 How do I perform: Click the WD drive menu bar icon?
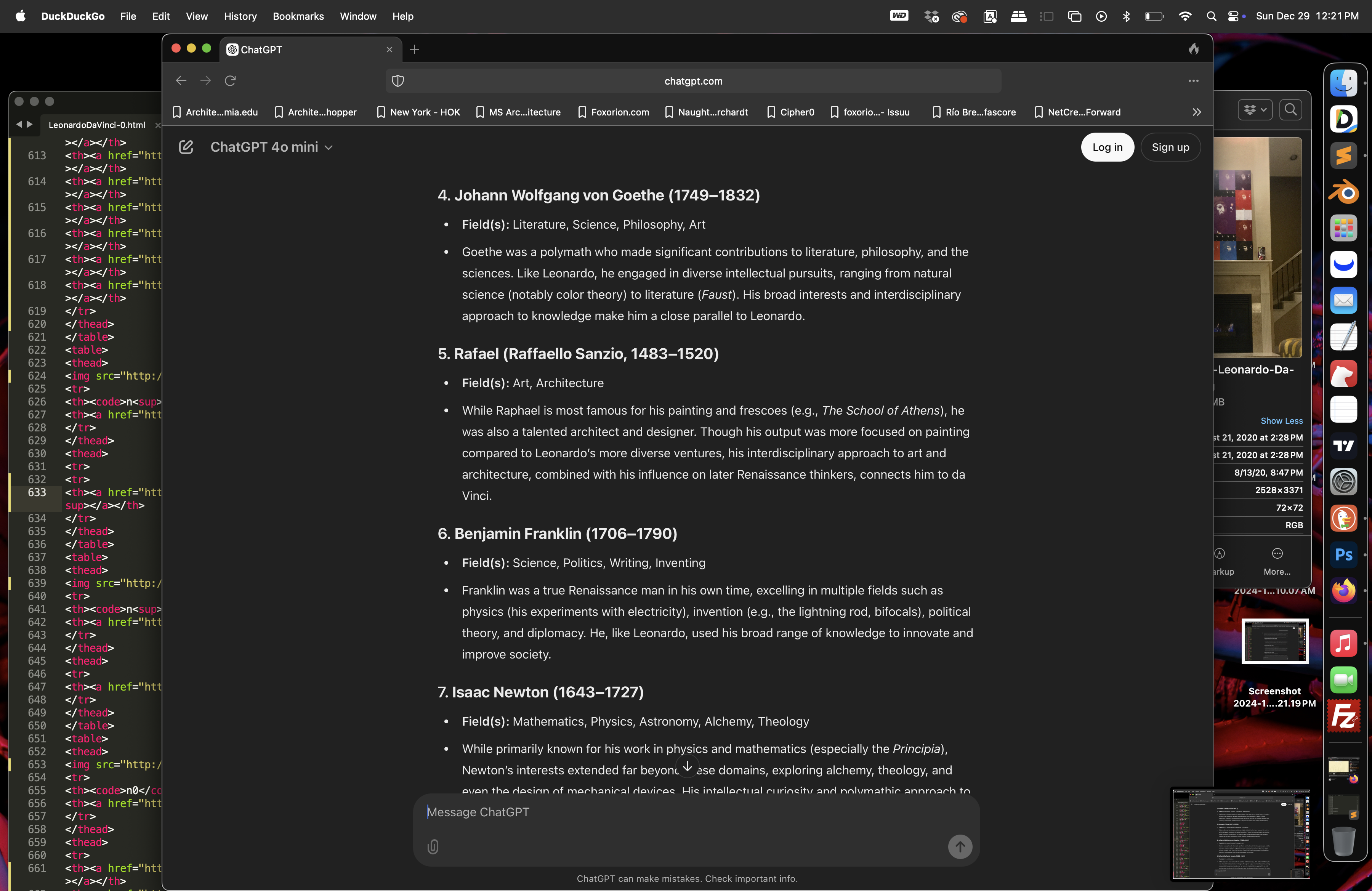point(899,16)
